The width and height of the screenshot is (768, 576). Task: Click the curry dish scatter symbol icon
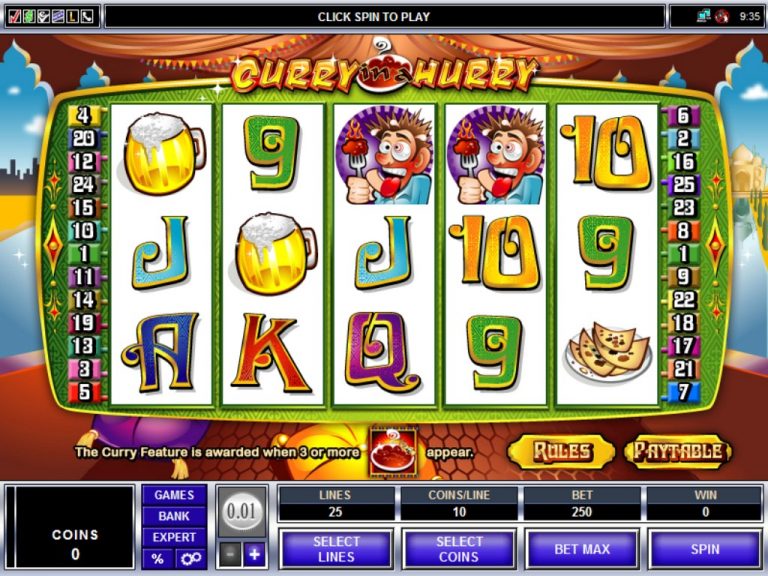pos(394,452)
